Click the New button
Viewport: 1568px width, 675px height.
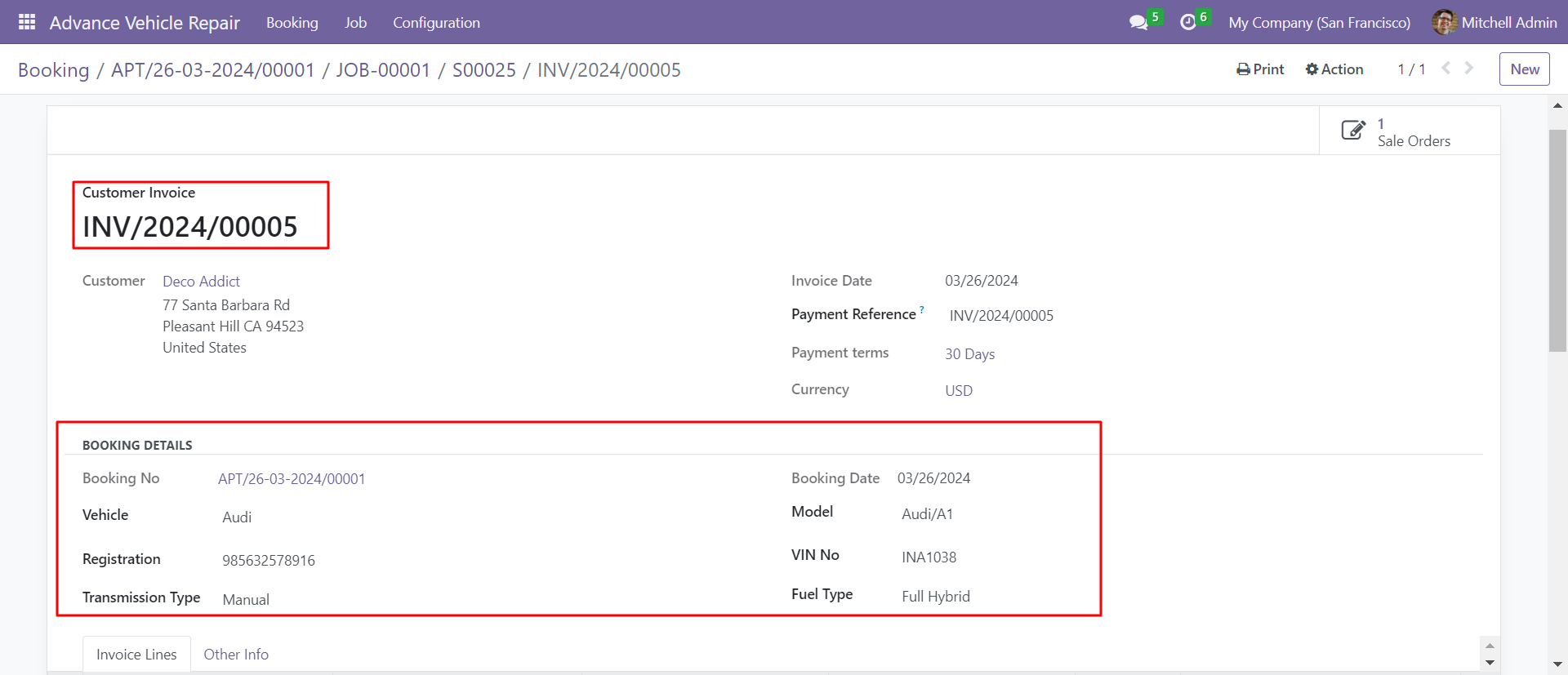point(1524,69)
